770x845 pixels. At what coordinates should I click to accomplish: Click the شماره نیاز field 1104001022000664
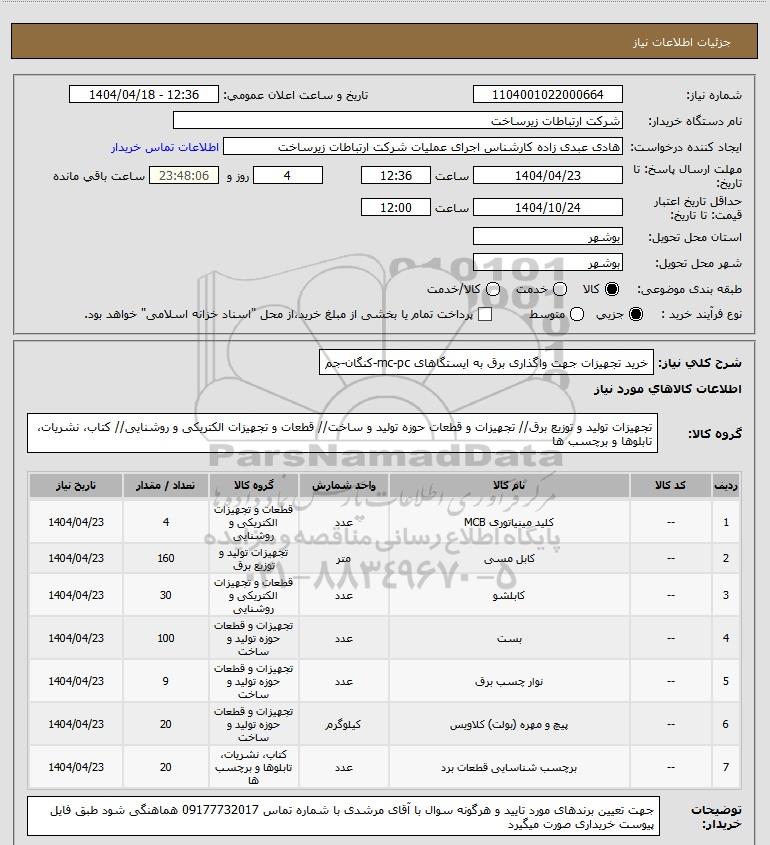[547, 94]
